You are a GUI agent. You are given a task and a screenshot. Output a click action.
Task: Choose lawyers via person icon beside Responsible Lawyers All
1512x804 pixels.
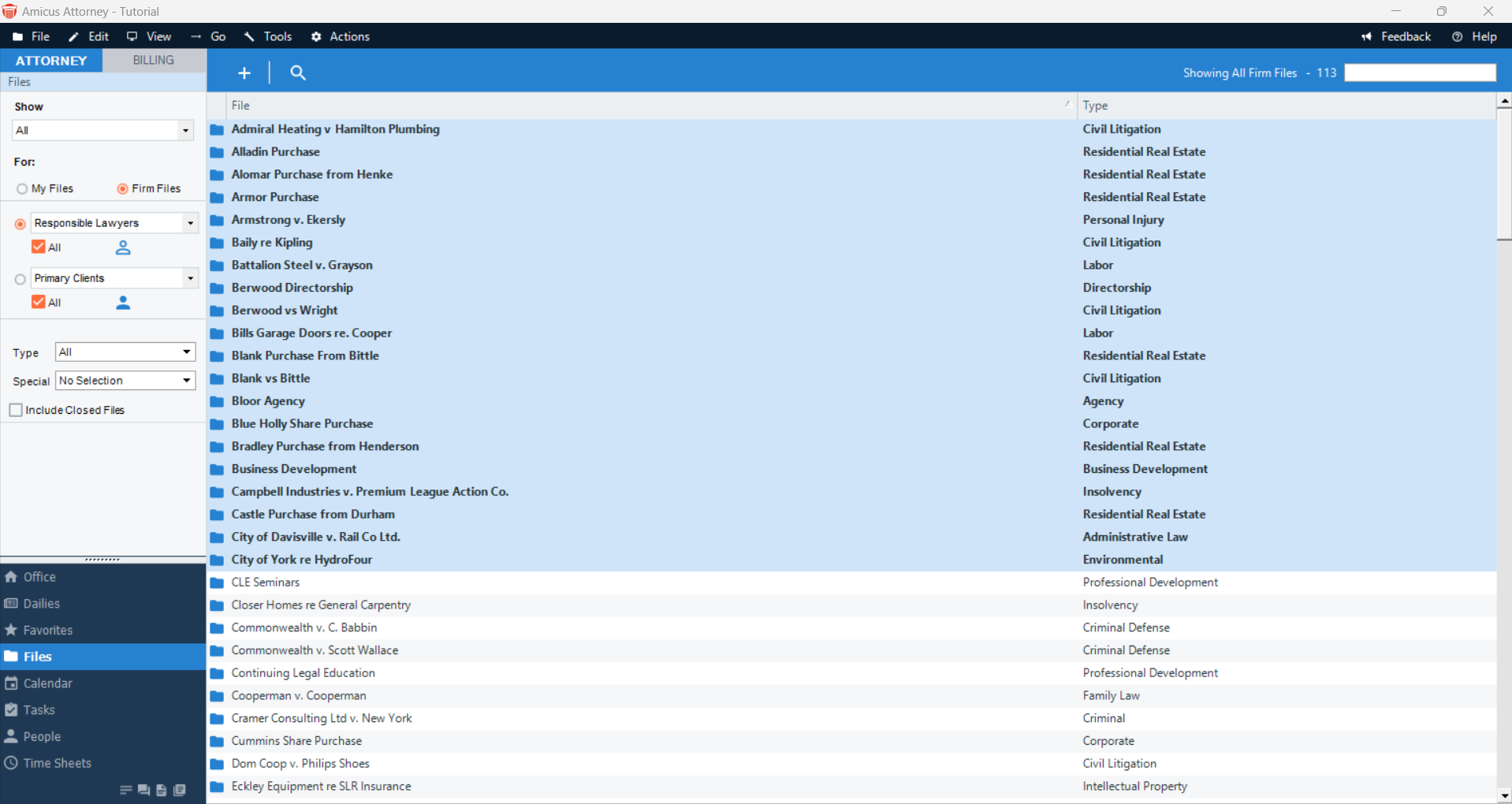[x=123, y=248]
